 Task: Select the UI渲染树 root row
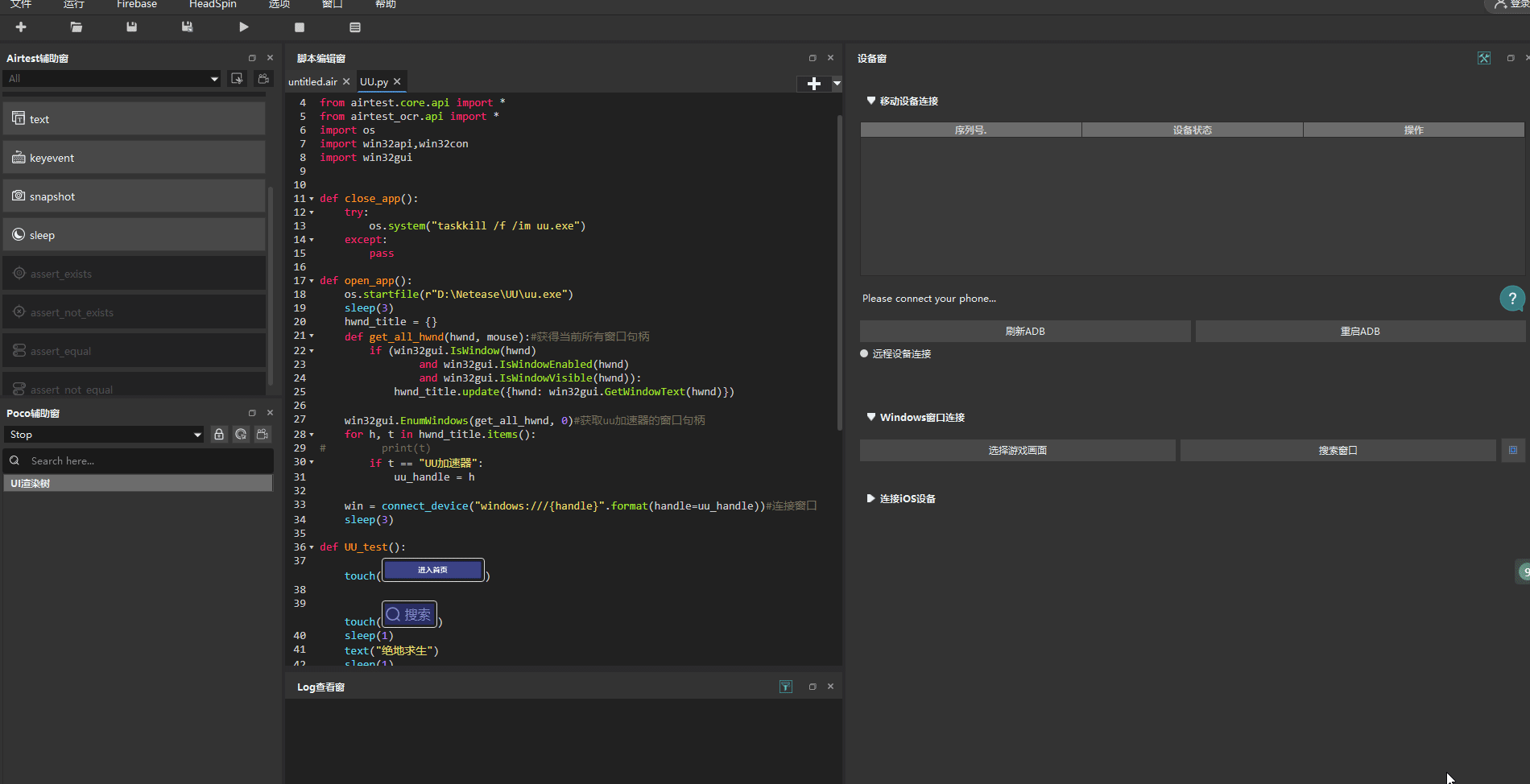coord(138,483)
